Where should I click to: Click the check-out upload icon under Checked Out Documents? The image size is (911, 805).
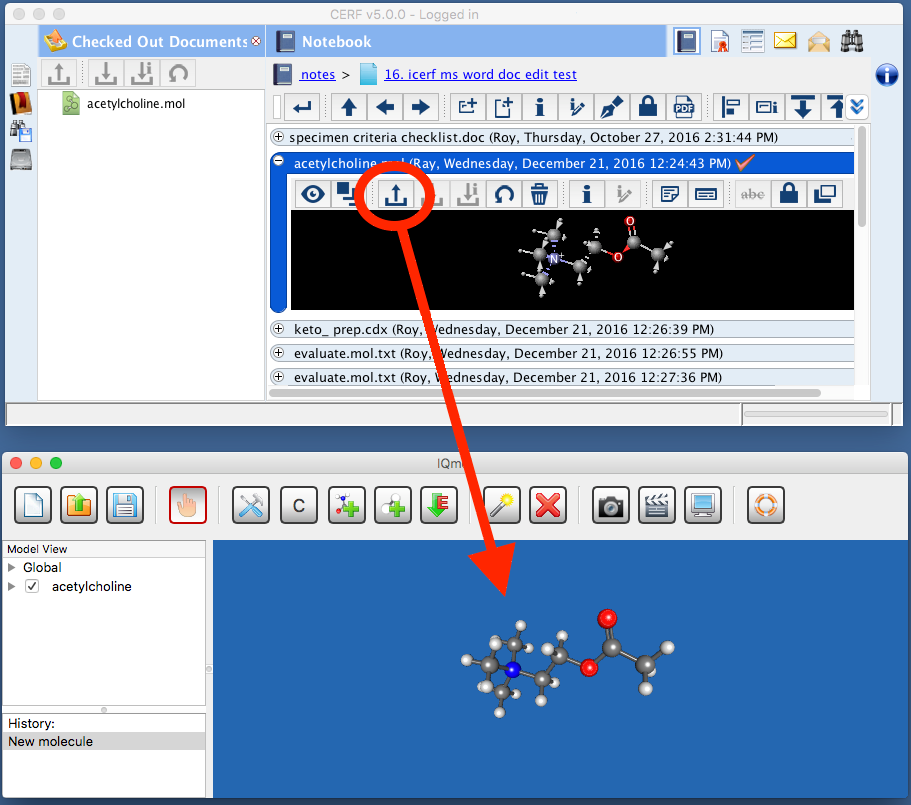pos(59,74)
